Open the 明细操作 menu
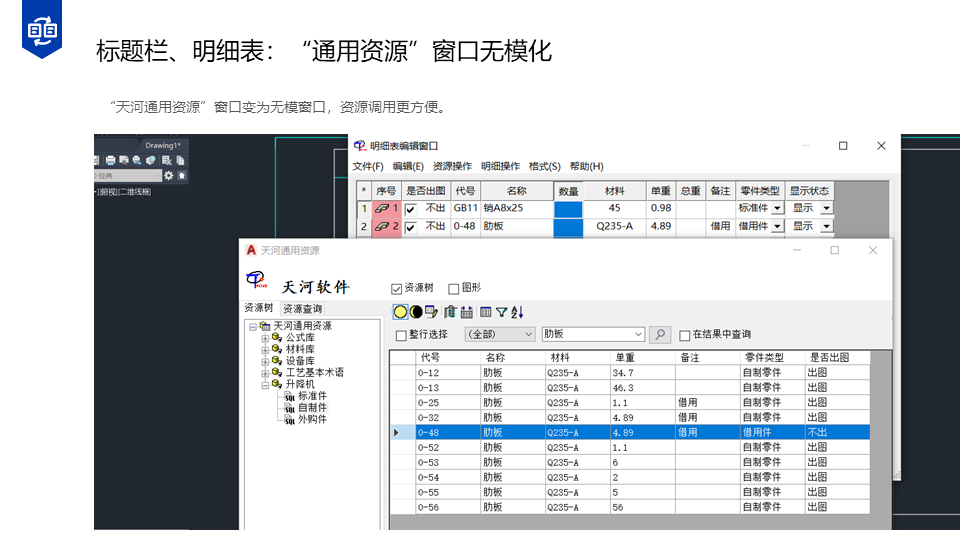Screen dimensions: 960x540 coord(500,167)
